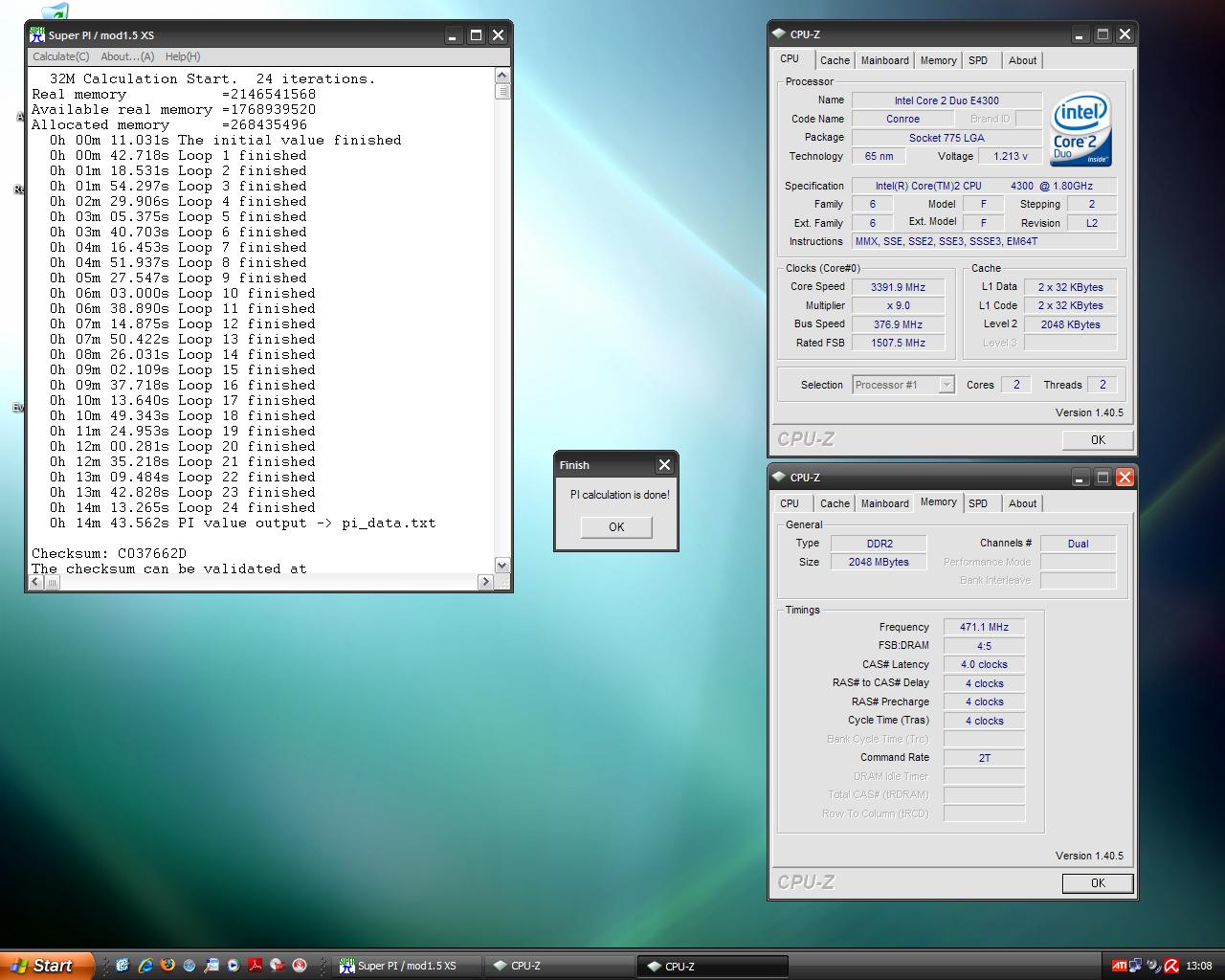
Task: Close the Finish dialog with X
Action: pyautogui.click(x=664, y=465)
